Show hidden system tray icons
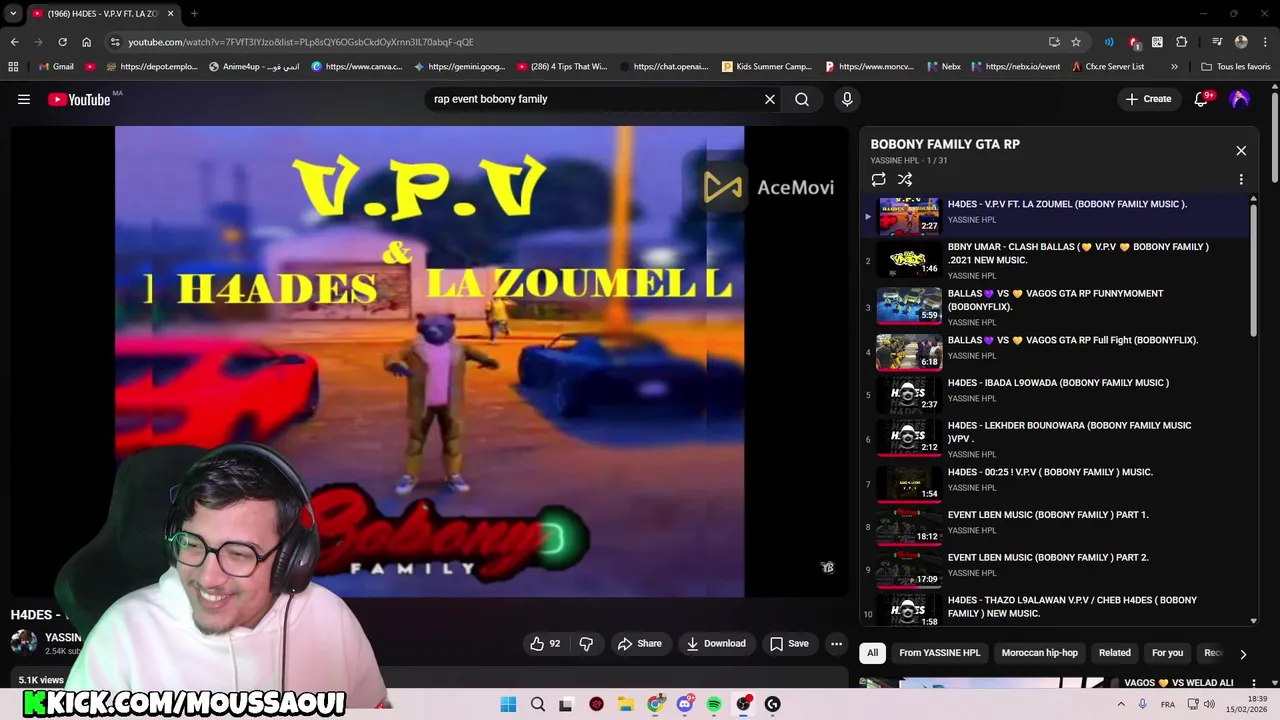This screenshot has width=1280, height=720. [1119, 704]
